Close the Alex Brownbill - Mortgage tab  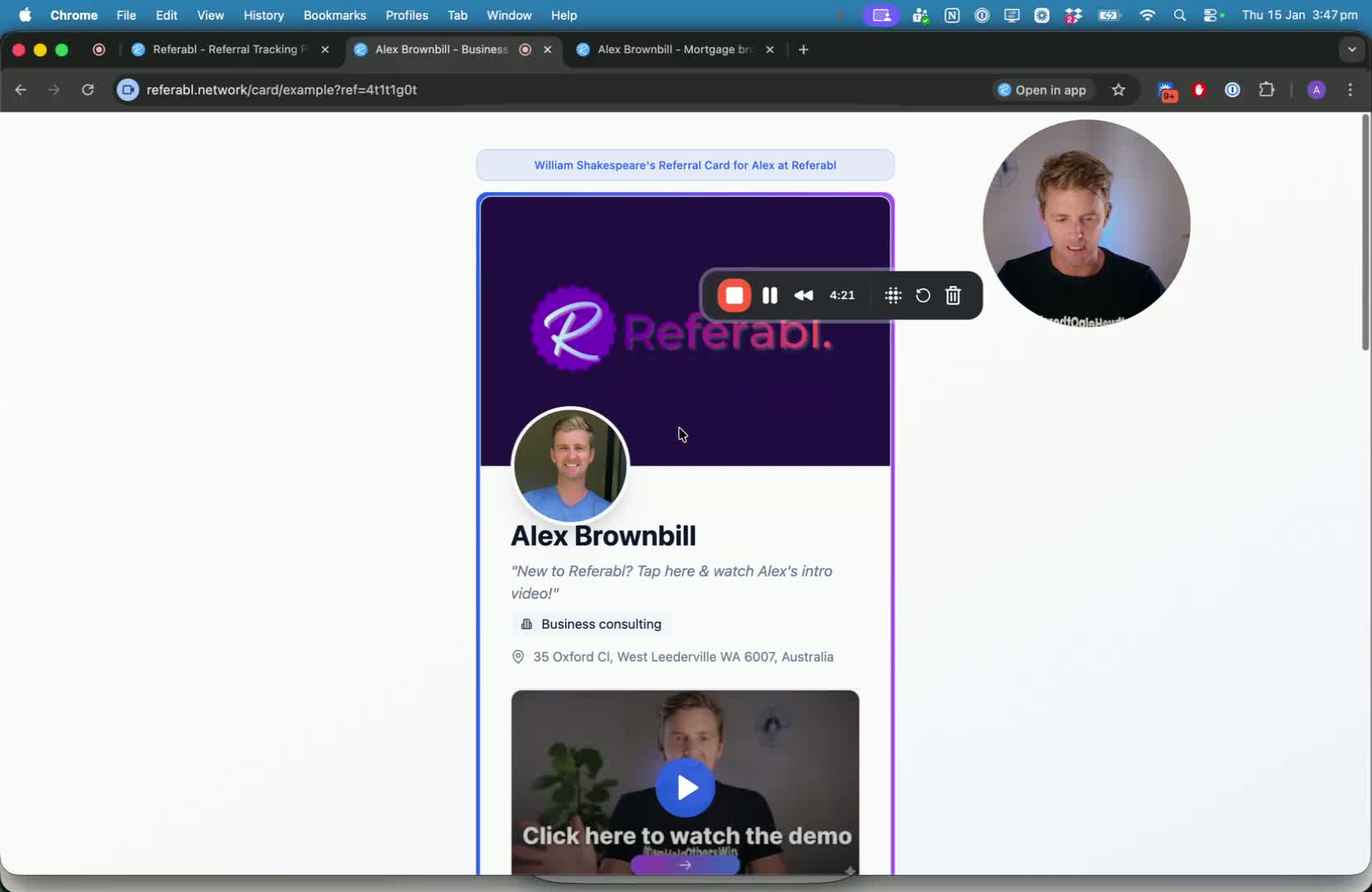pos(770,50)
